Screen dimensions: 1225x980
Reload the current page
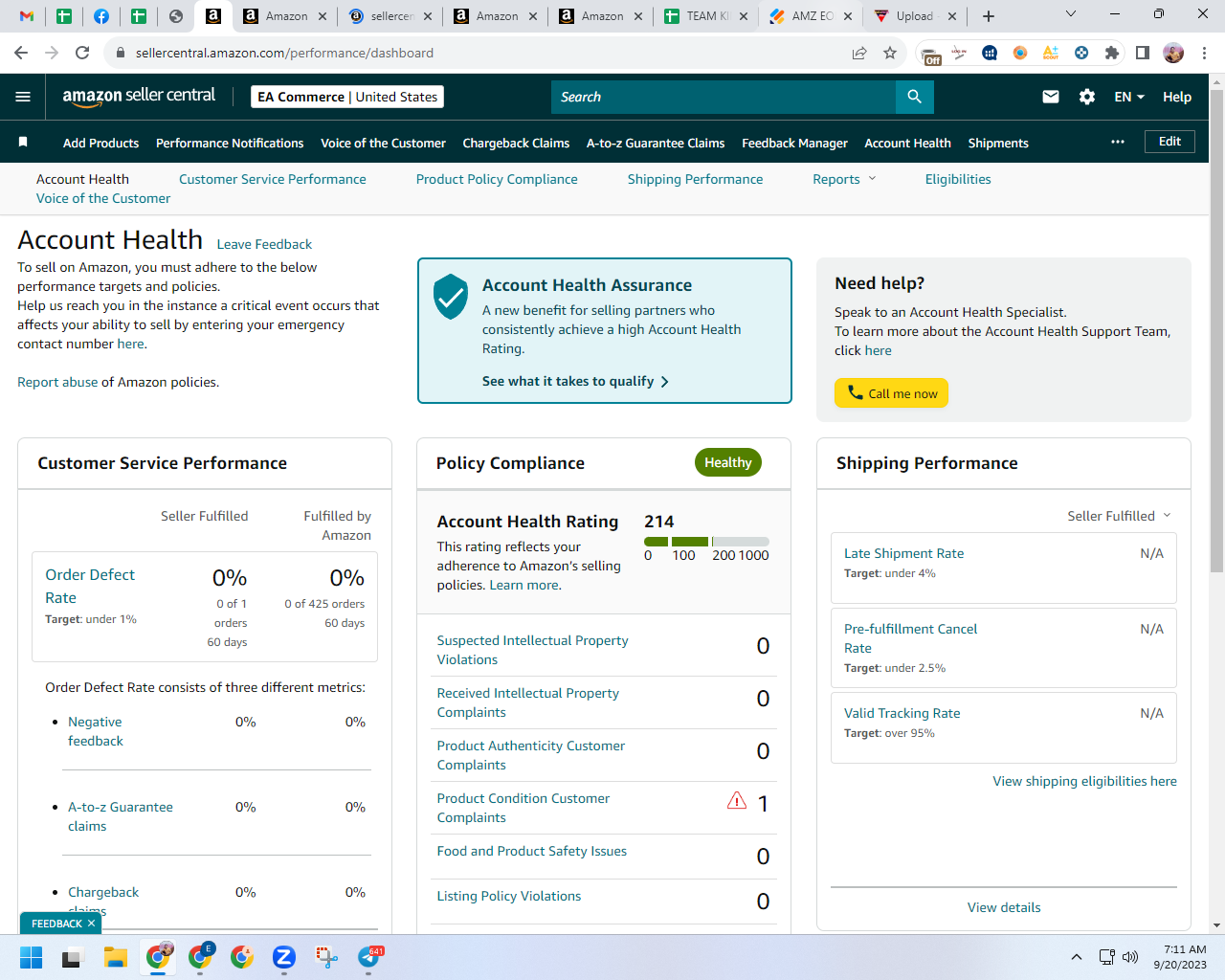point(82,53)
